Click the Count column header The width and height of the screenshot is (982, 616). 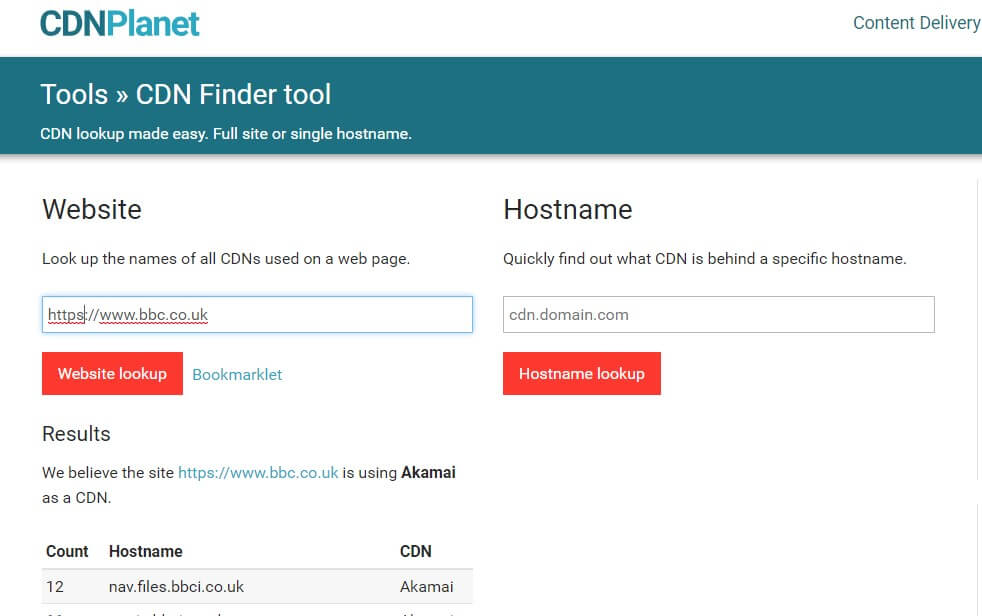(67, 551)
